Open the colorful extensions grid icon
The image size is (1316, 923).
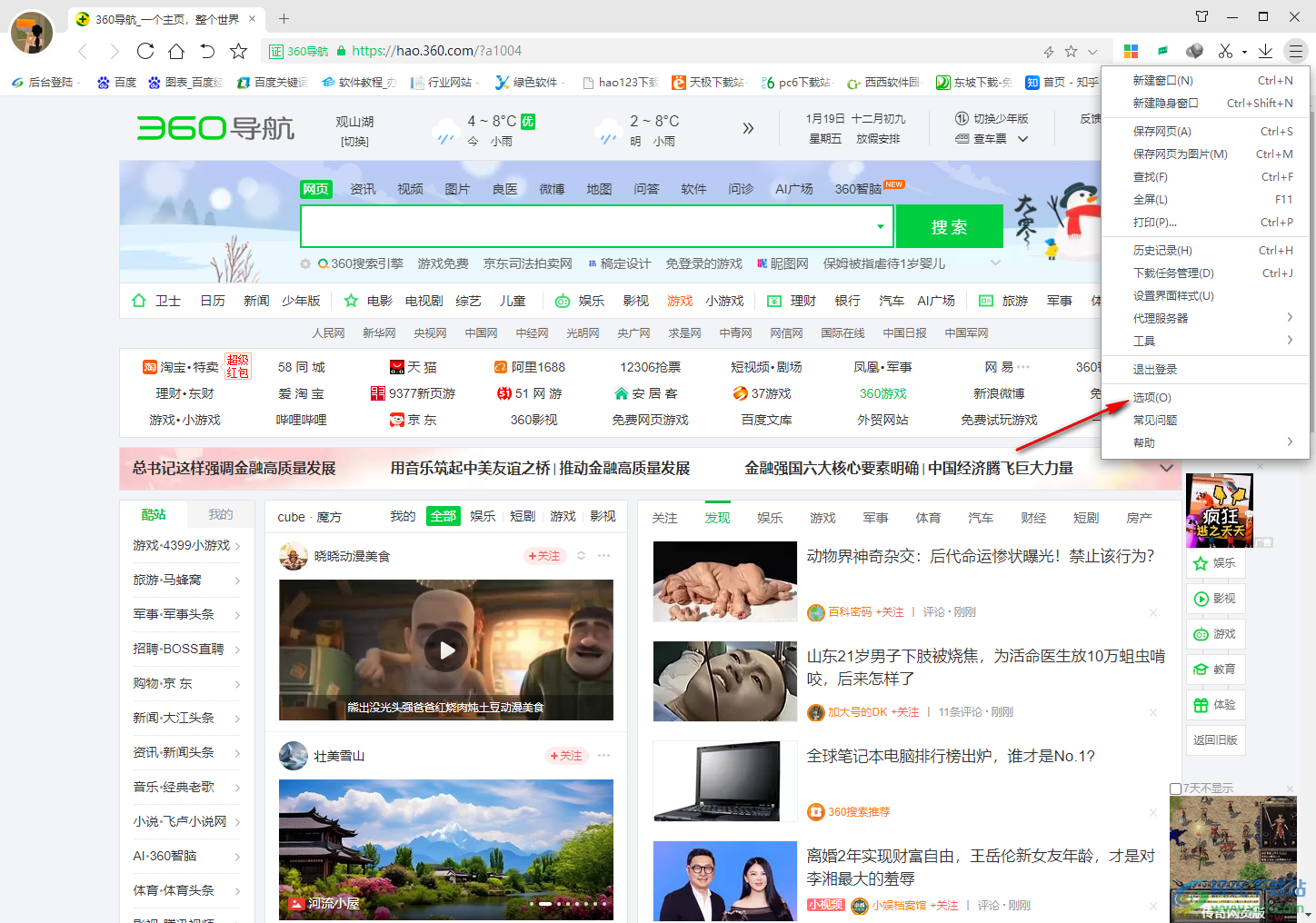pyautogui.click(x=1131, y=51)
